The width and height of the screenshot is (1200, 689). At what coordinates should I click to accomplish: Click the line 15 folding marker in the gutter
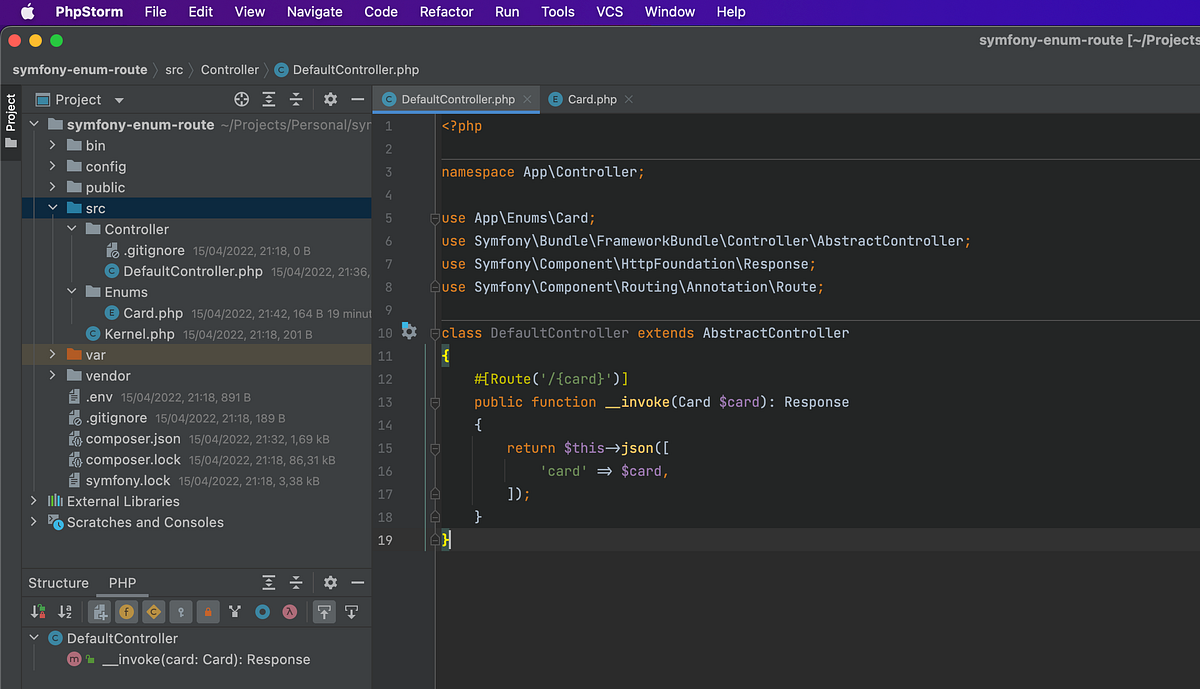tap(434, 449)
